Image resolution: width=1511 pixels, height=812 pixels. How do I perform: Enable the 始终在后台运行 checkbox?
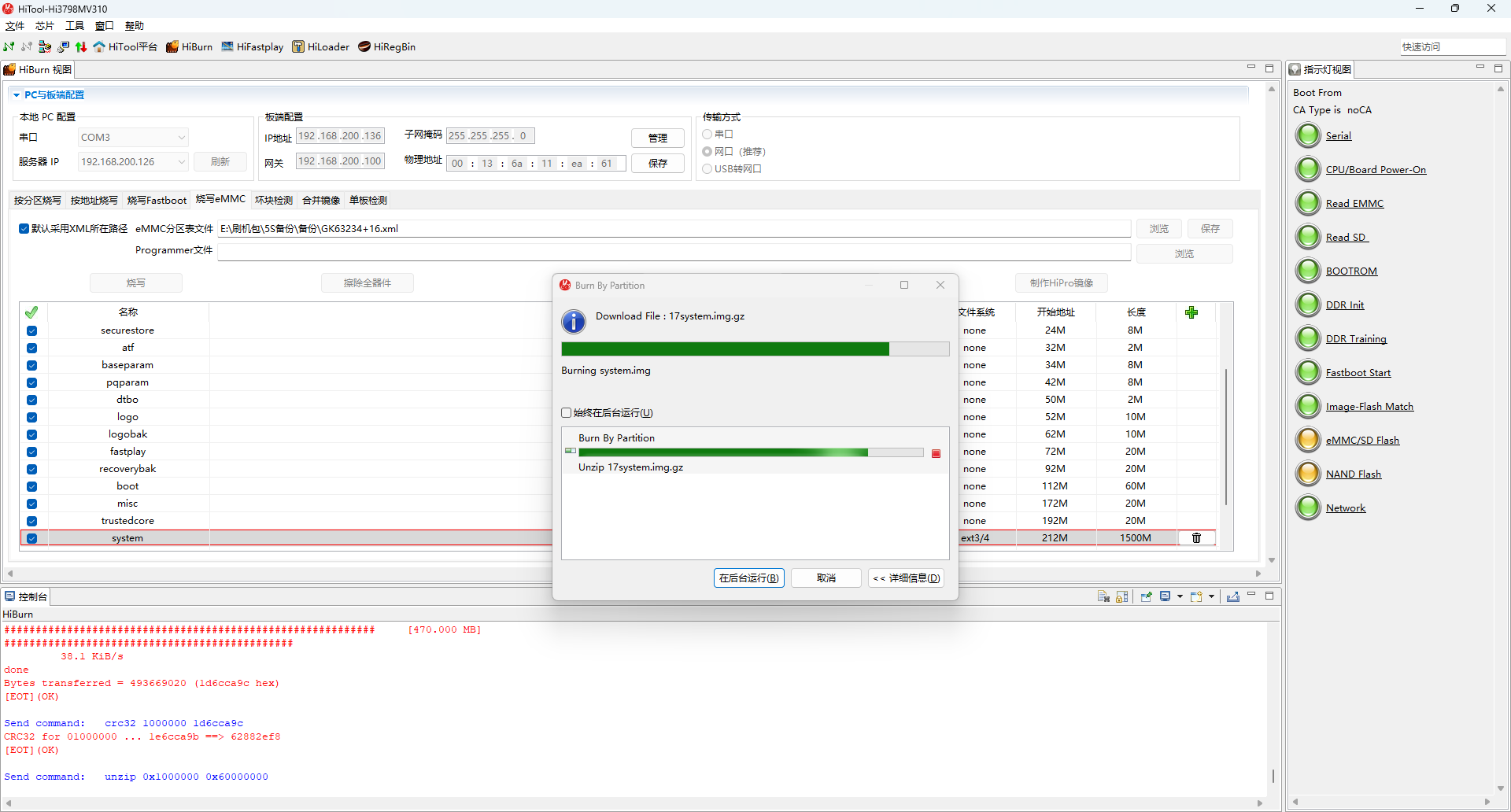click(x=566, y=413)
